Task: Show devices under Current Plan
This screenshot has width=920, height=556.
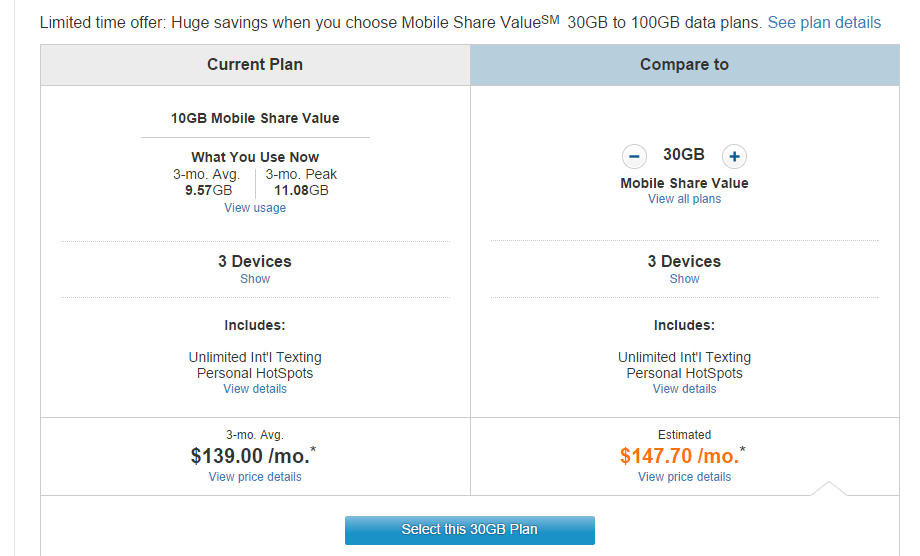Action: click(255, 279)
